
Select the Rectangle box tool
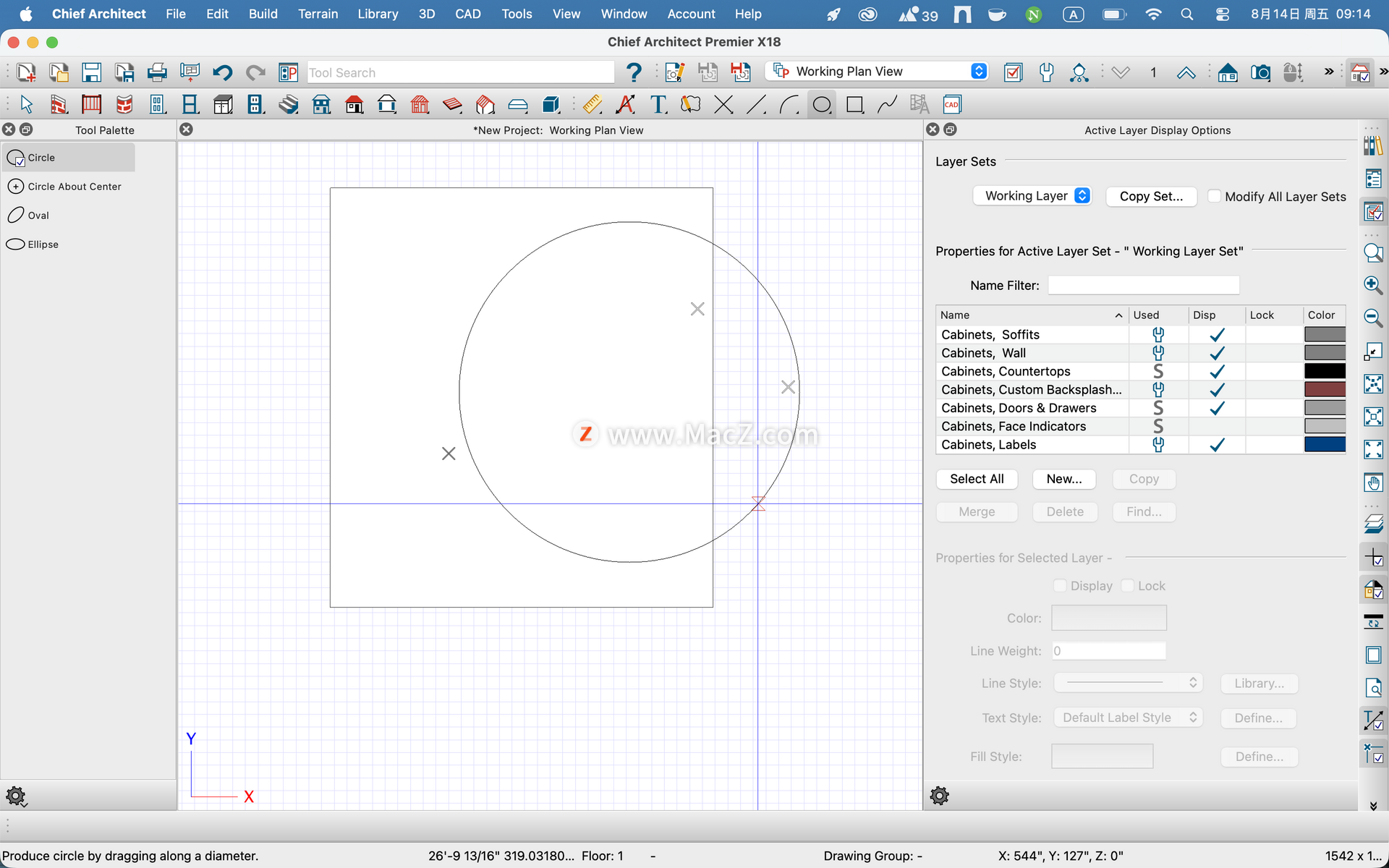[x=854, y=105]
